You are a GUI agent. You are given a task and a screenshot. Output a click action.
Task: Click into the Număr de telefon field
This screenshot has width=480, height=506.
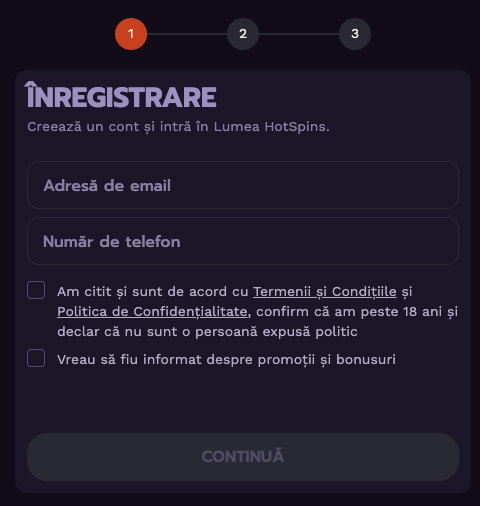243,241
